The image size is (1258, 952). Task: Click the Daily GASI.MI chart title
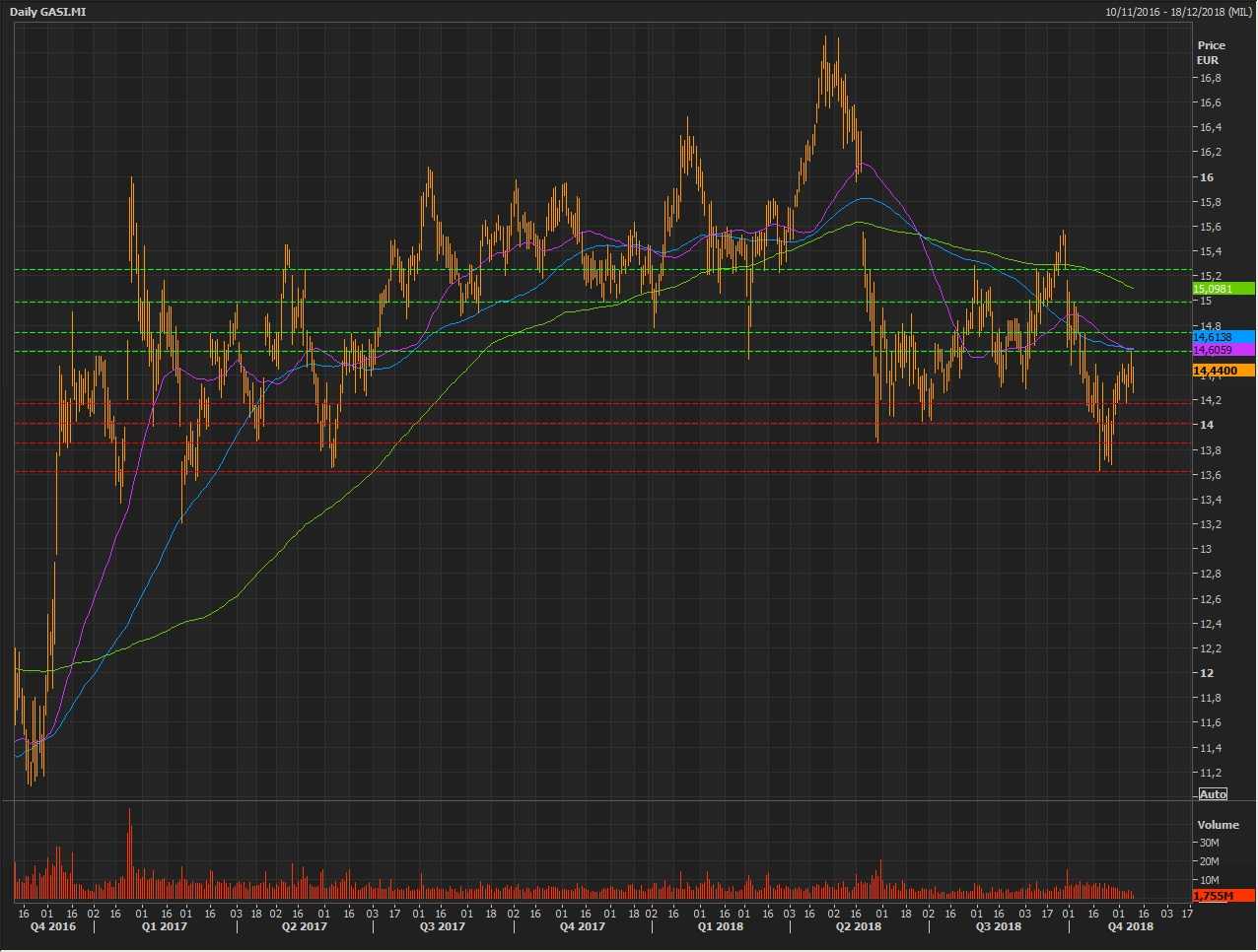(48, 11)
